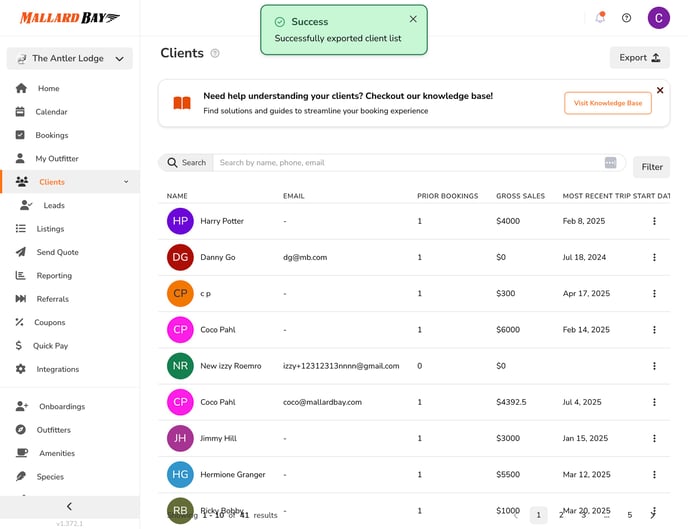Click the GROSS SALES column header
Viewport: 688px width, 529px height.
tap(520, 196)
